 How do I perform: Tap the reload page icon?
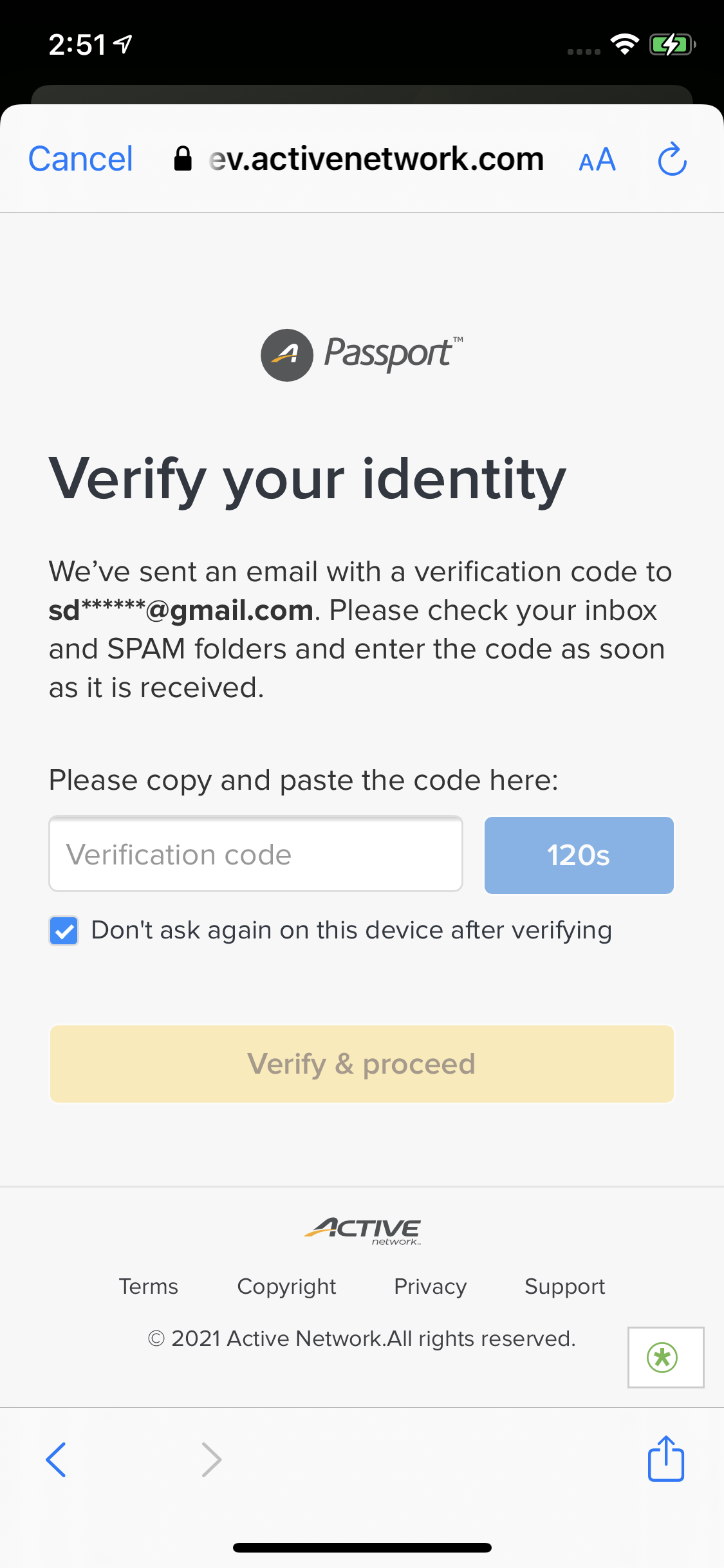(x=673, y=159)
